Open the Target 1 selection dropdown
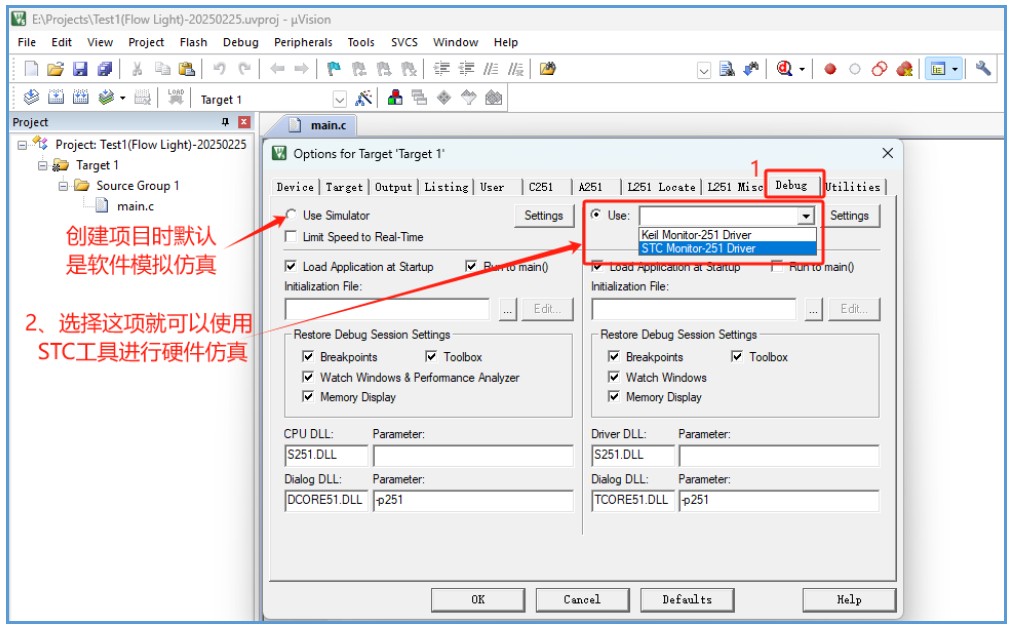This screenshot has width=1011, height=626. 340,99
